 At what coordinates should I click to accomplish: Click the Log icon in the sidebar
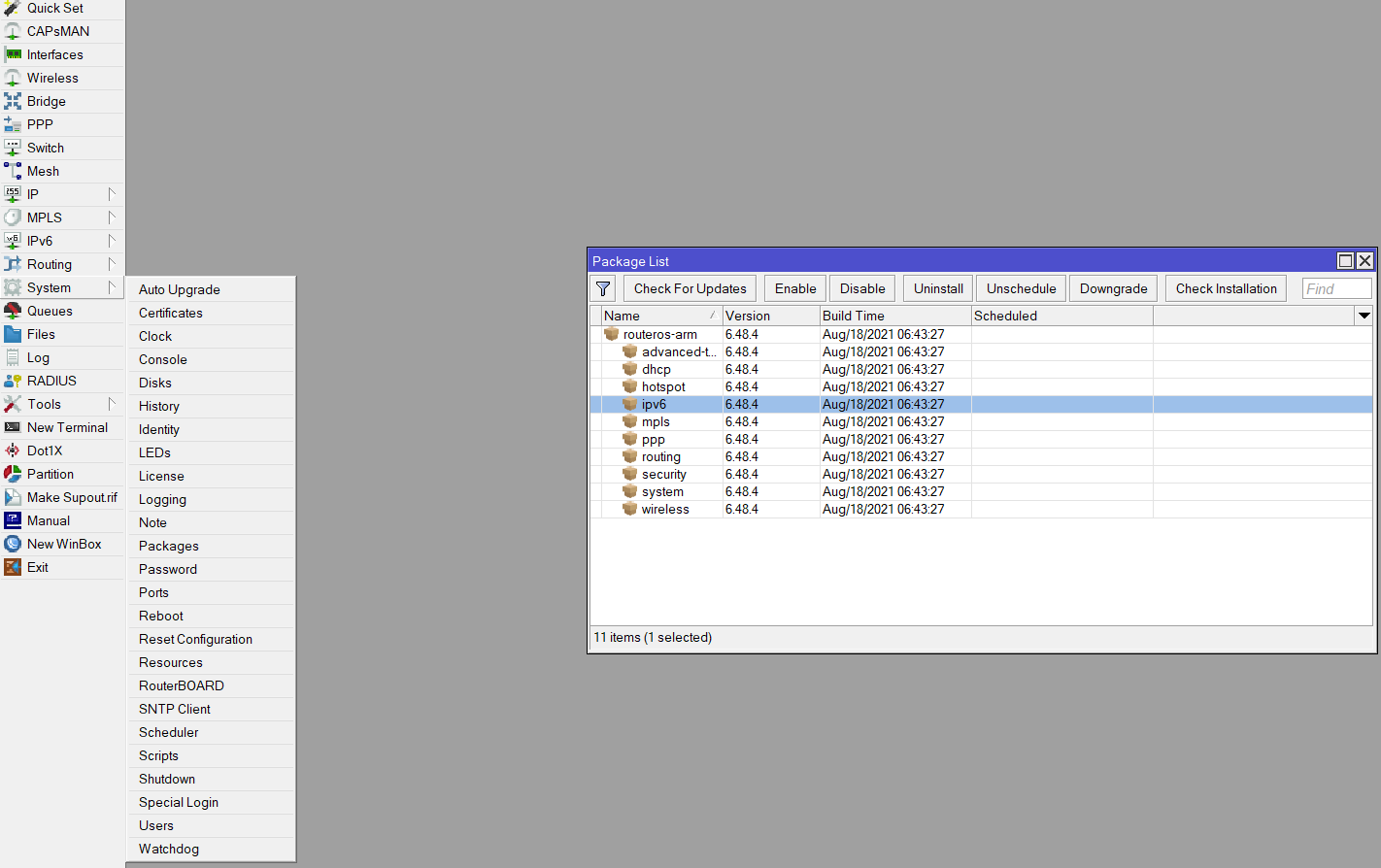[13, 357]
